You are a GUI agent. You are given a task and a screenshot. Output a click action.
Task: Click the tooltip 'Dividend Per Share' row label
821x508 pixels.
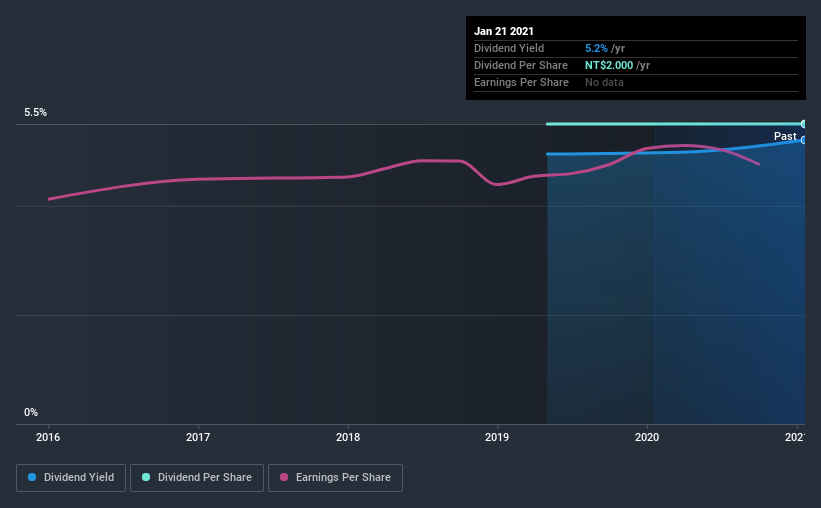[520, 65]
